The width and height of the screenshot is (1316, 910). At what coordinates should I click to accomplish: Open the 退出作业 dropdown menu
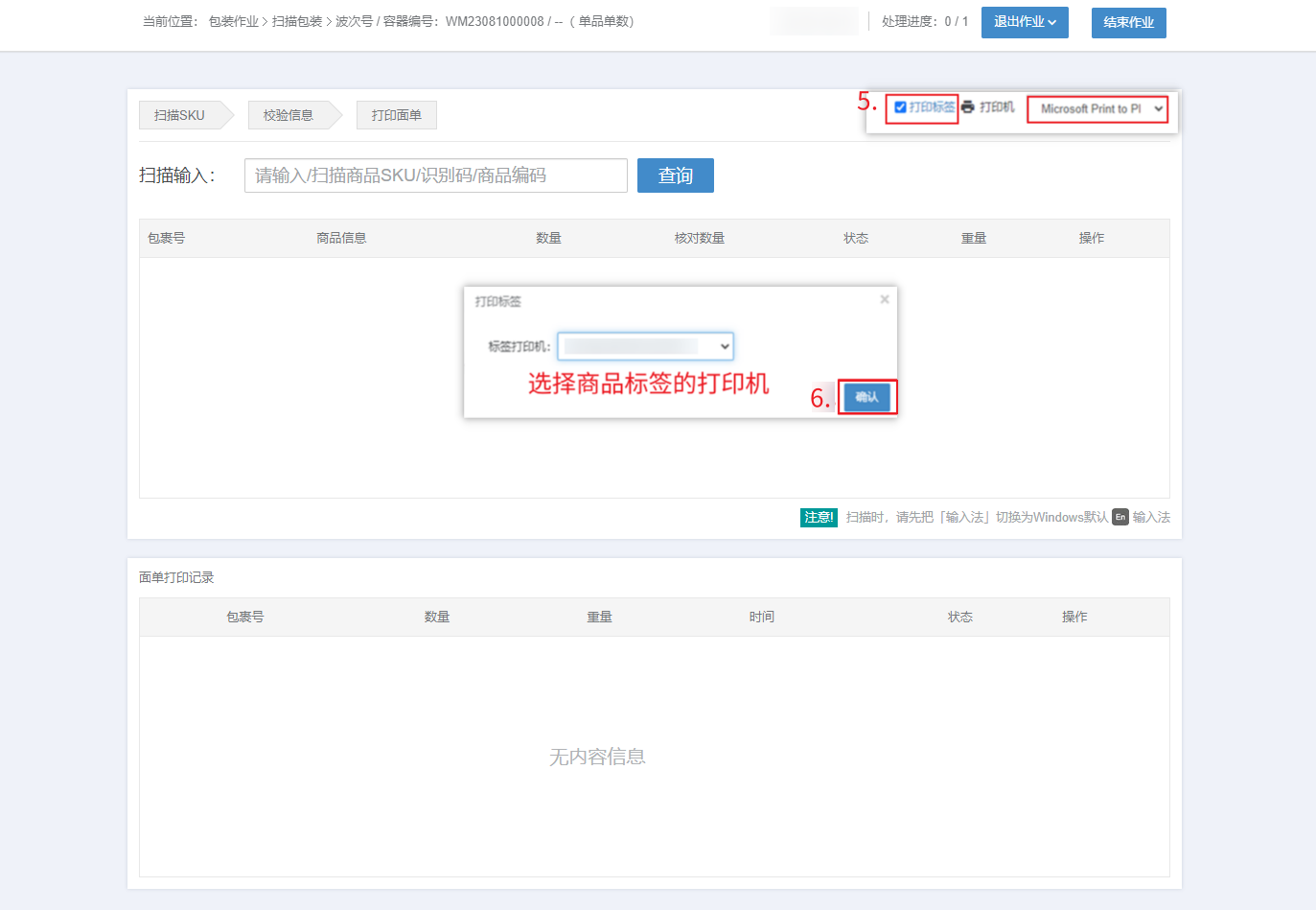tap(1024, 22)
